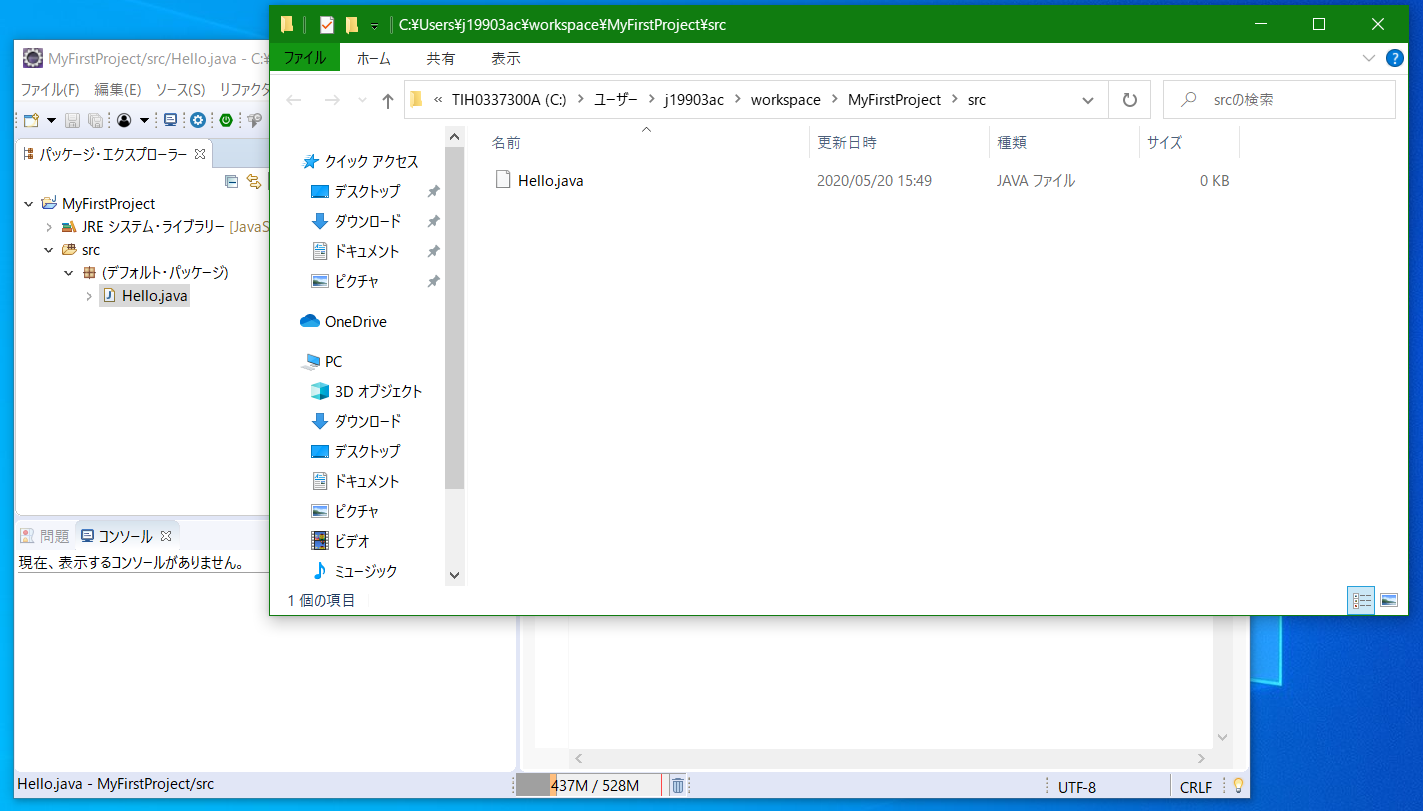Image resolution: width=1423 pixels, height=811 pixels.
Task: Open the New wizard dropdown arrow in Eclipse
Action: coord(50,121)
